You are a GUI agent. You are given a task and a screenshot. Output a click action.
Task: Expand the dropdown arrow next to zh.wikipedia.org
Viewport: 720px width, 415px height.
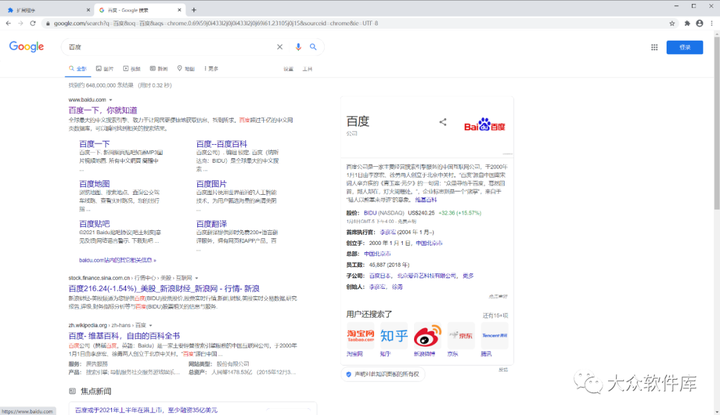click(x=151, y=325)
